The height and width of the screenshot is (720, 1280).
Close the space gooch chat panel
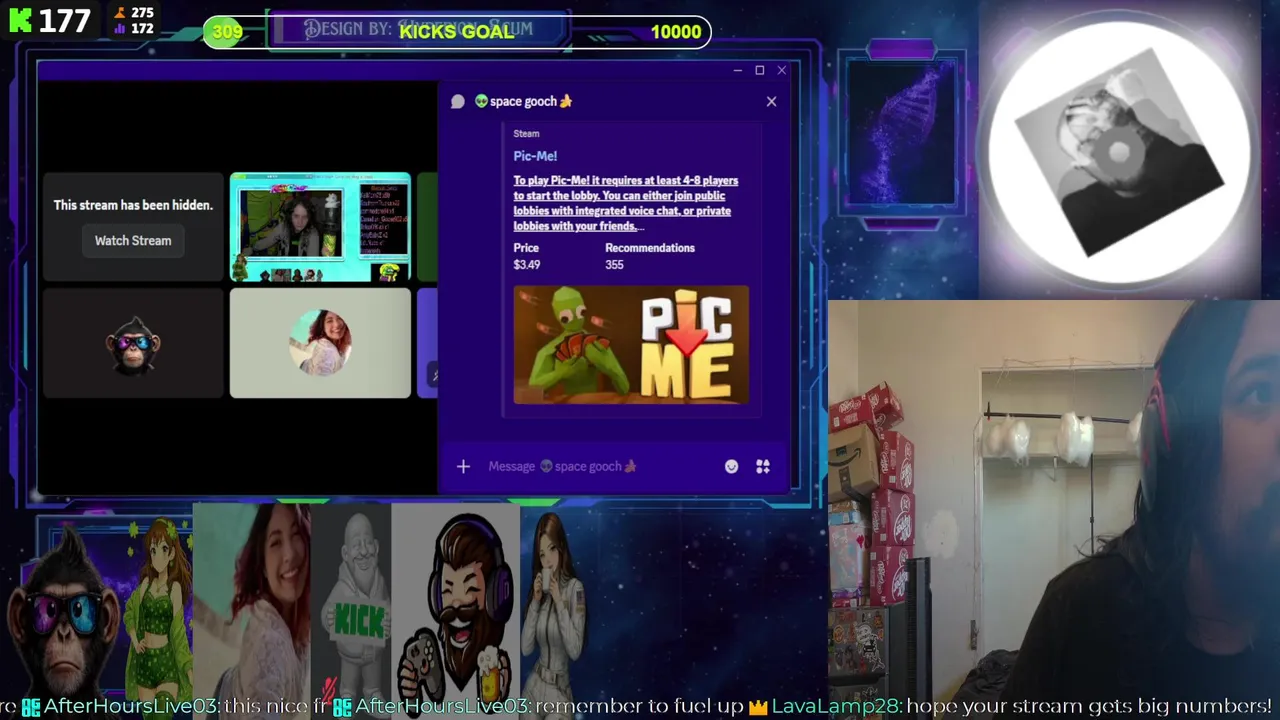771,101
